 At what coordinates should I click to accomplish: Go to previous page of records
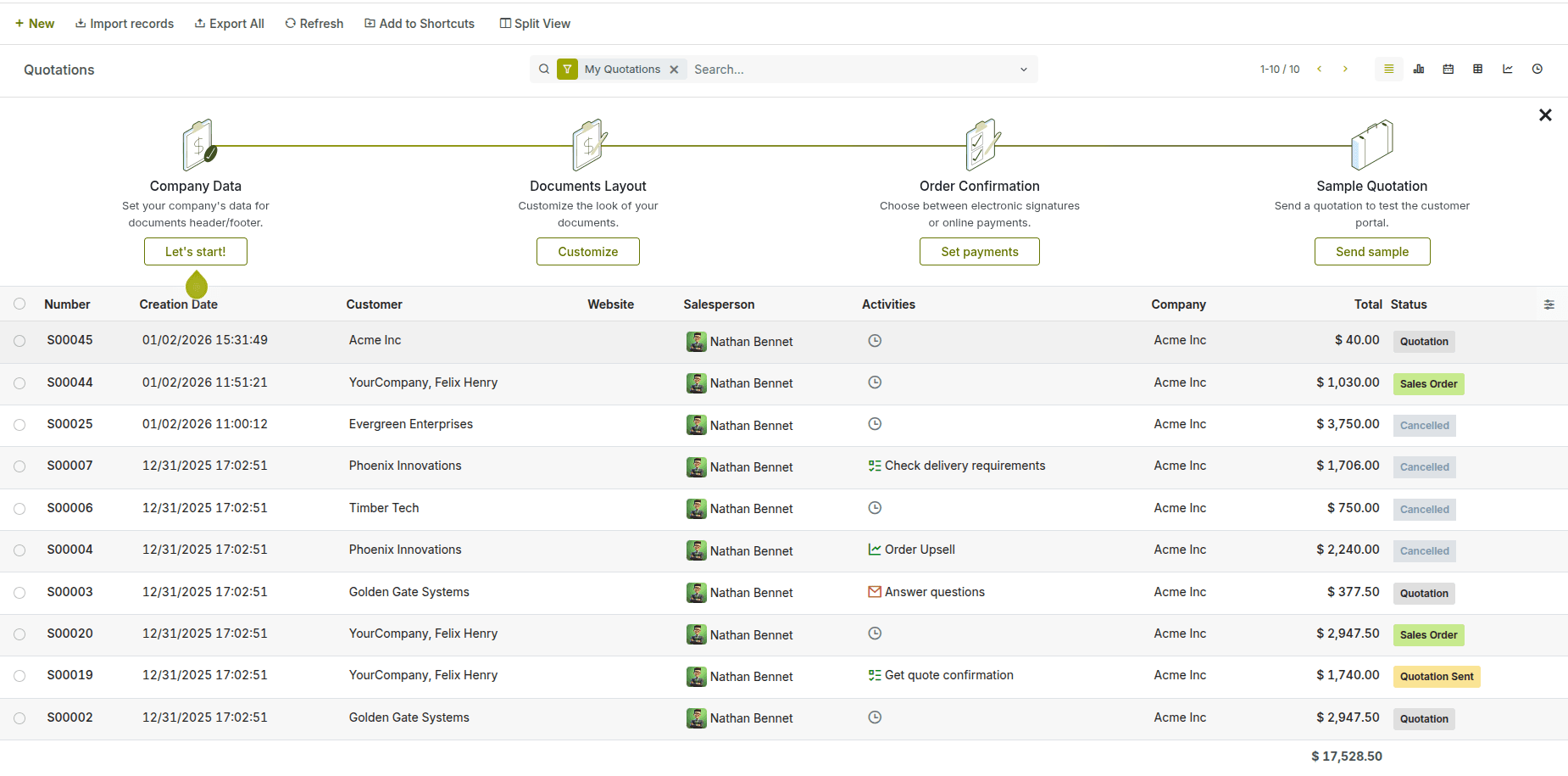(1319, 70)
